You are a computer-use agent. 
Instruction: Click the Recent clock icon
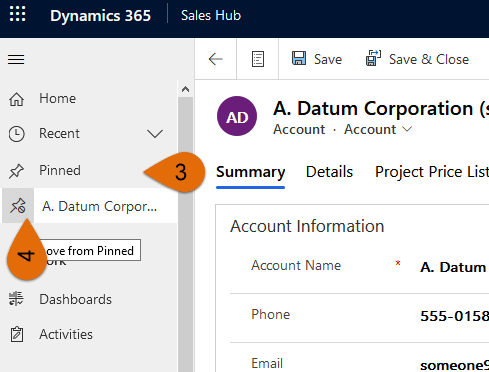16,134
